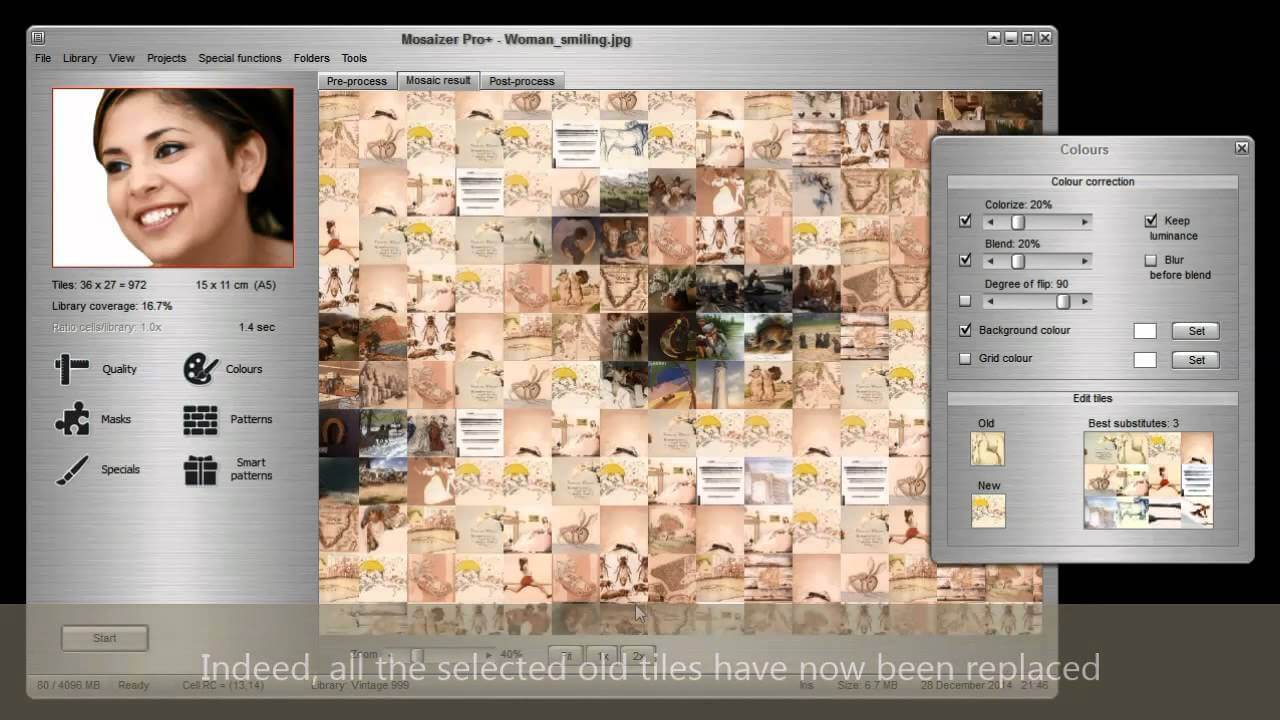Open the Colours palette tool

[223, 369]
